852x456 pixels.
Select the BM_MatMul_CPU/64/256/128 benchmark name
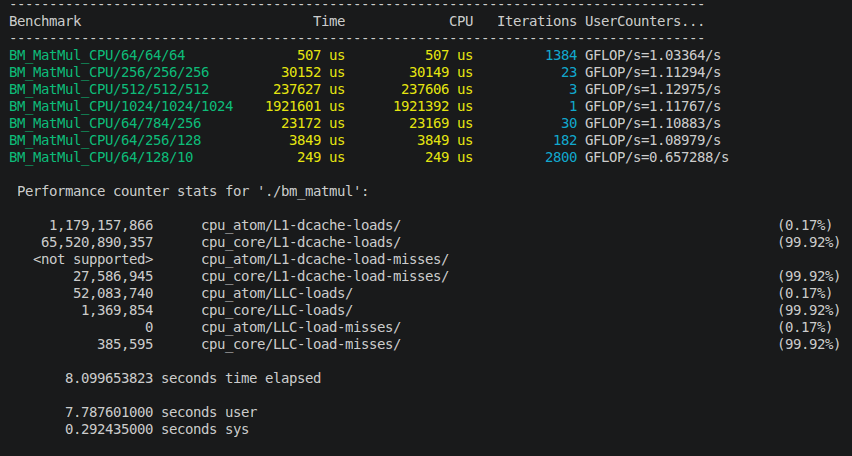pos(105,140)
